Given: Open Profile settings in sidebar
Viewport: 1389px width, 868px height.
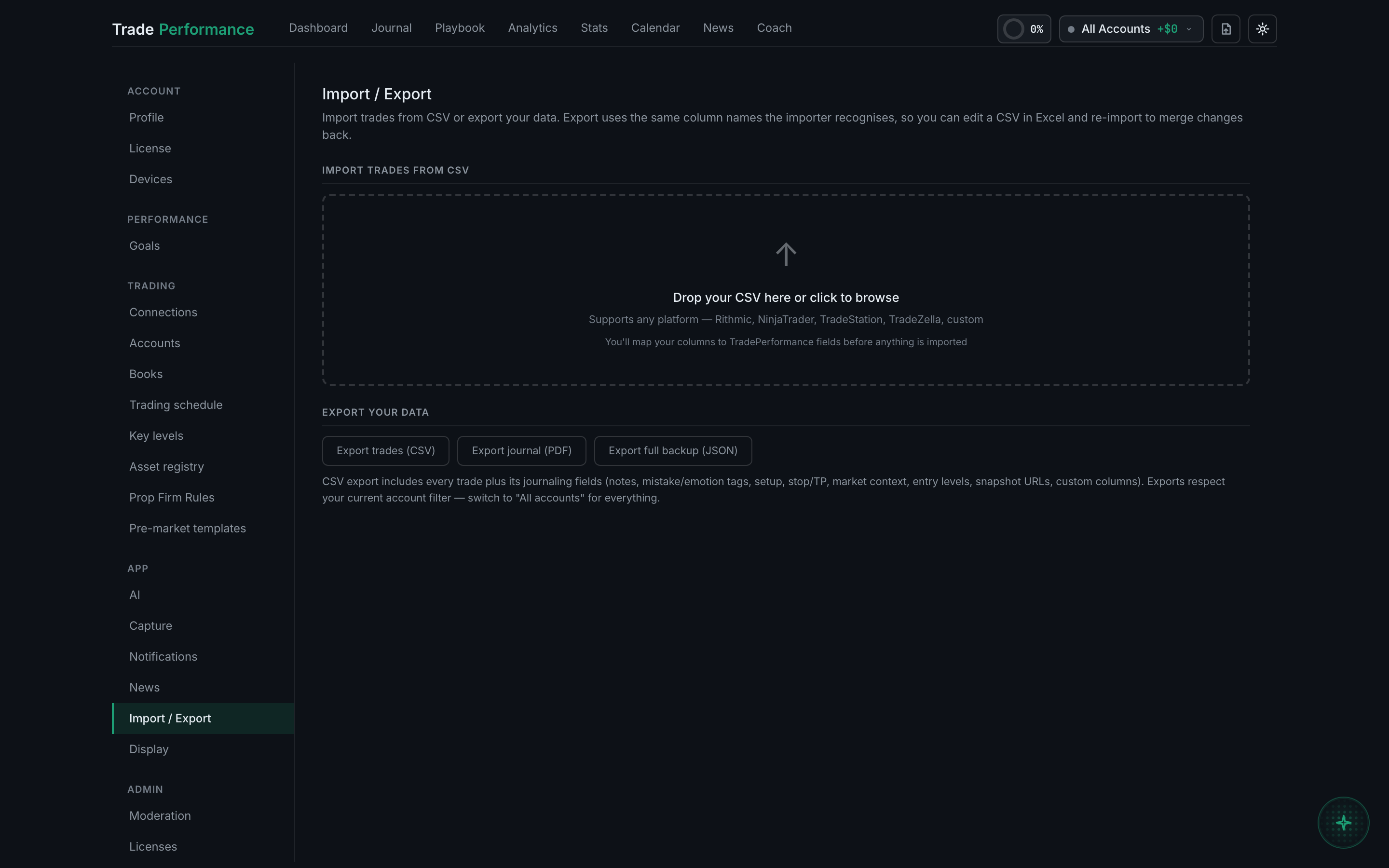Looking at the screenshot, I should (203, 118).
